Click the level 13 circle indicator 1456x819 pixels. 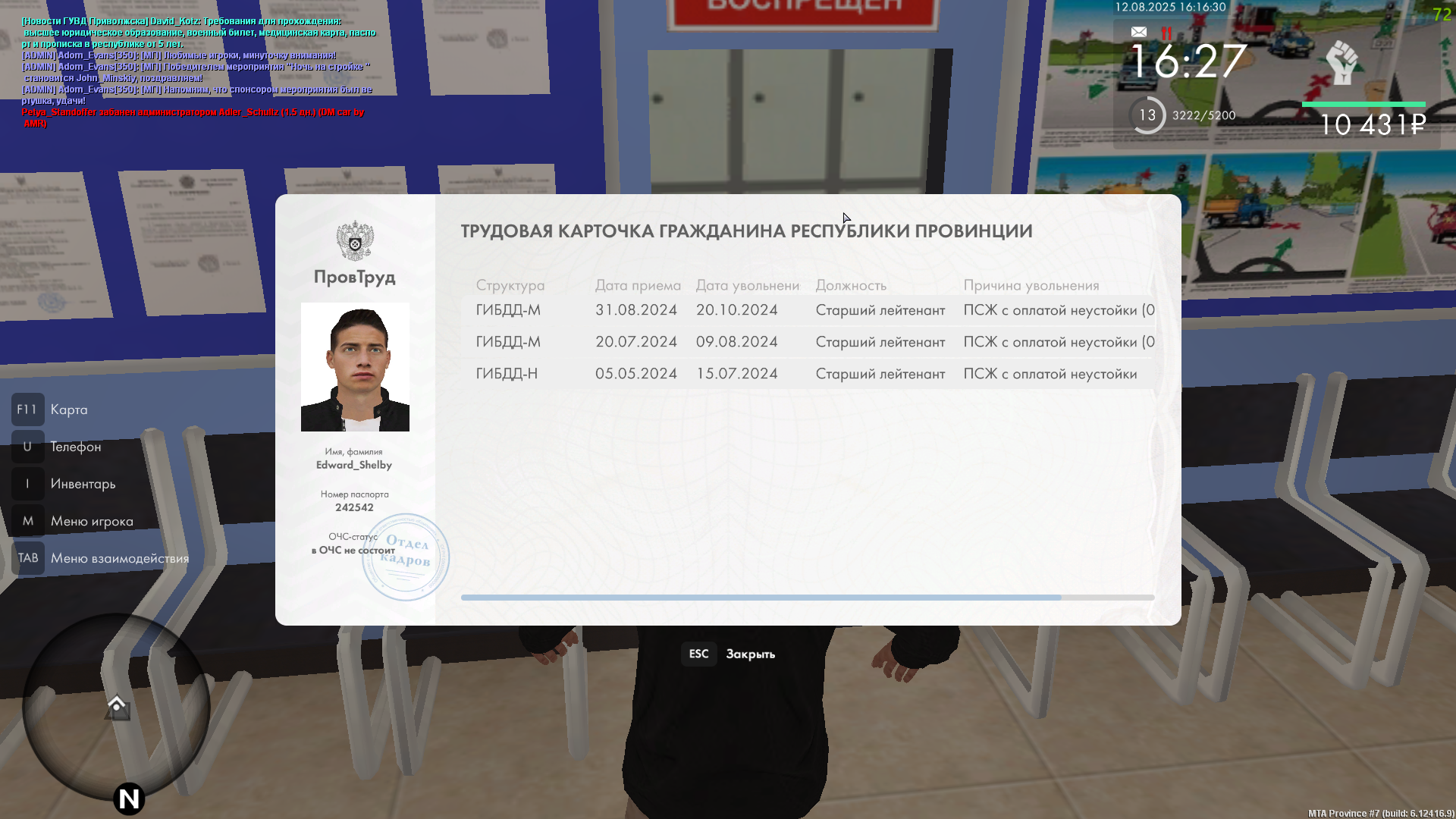[1147, 115]
